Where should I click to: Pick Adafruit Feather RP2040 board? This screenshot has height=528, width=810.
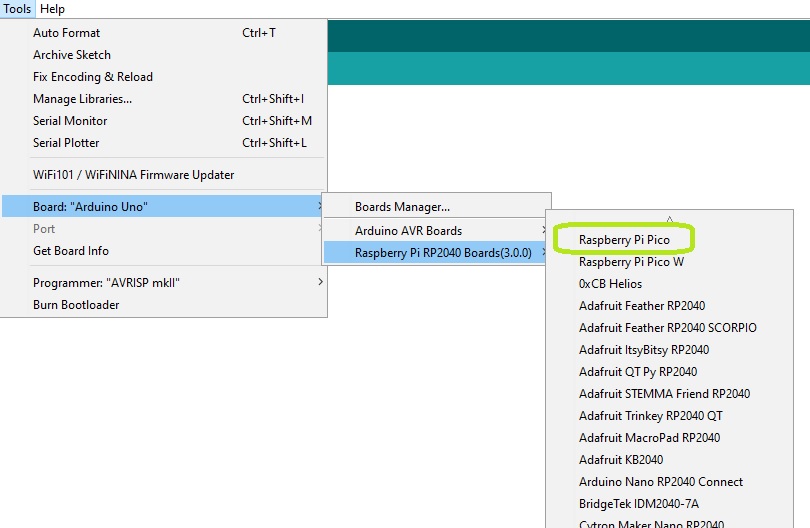click(x=642, y=306)
